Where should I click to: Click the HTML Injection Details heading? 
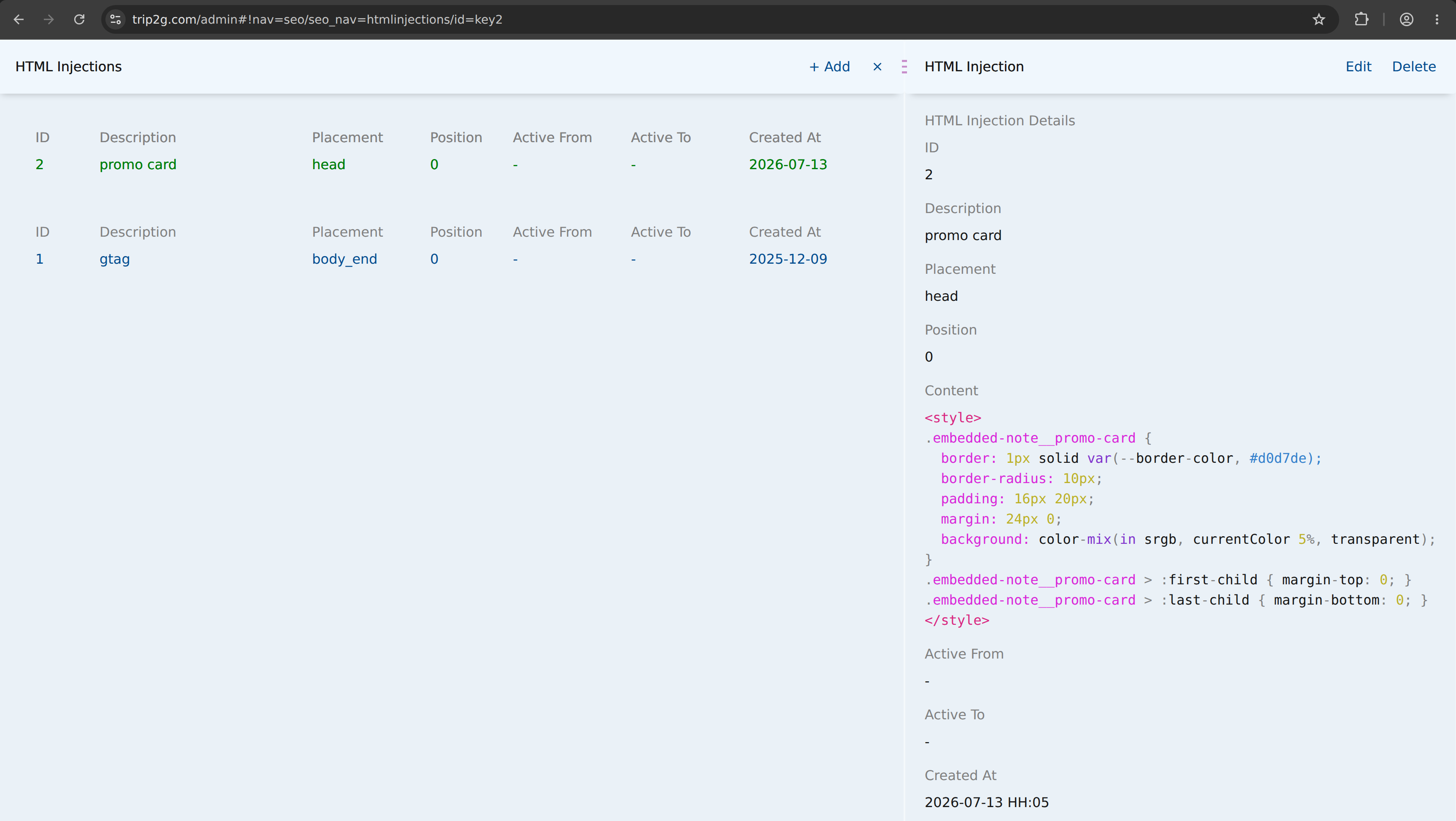click(999, 121)
